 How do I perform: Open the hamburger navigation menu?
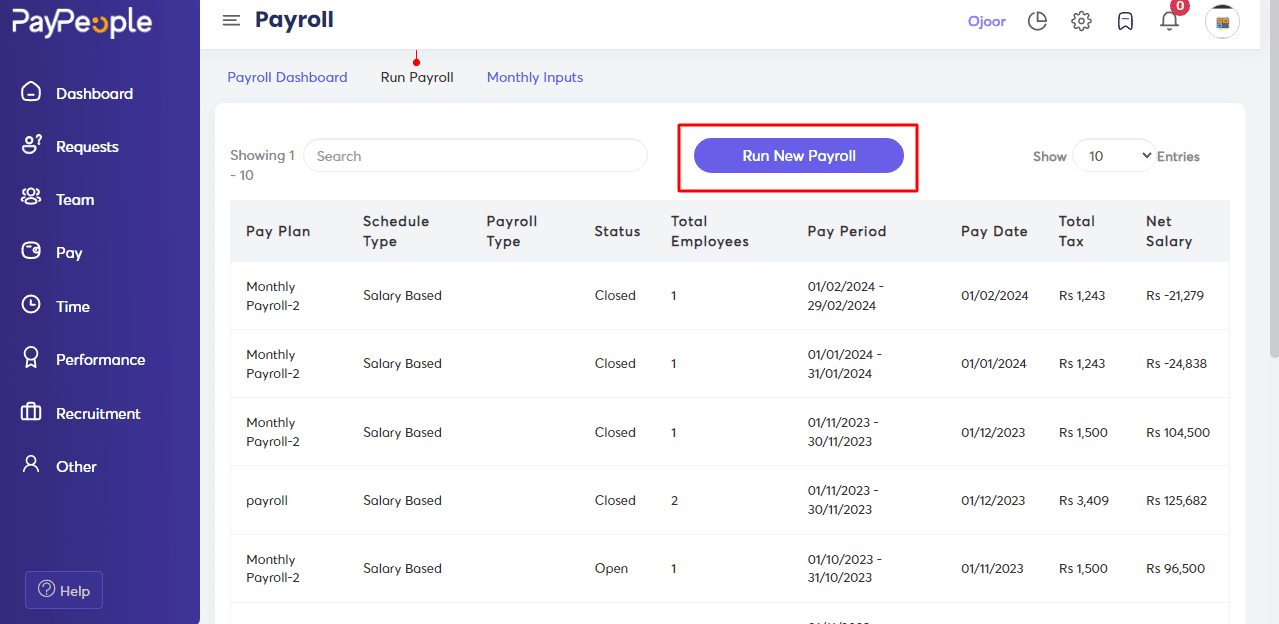tap(231, 19)
